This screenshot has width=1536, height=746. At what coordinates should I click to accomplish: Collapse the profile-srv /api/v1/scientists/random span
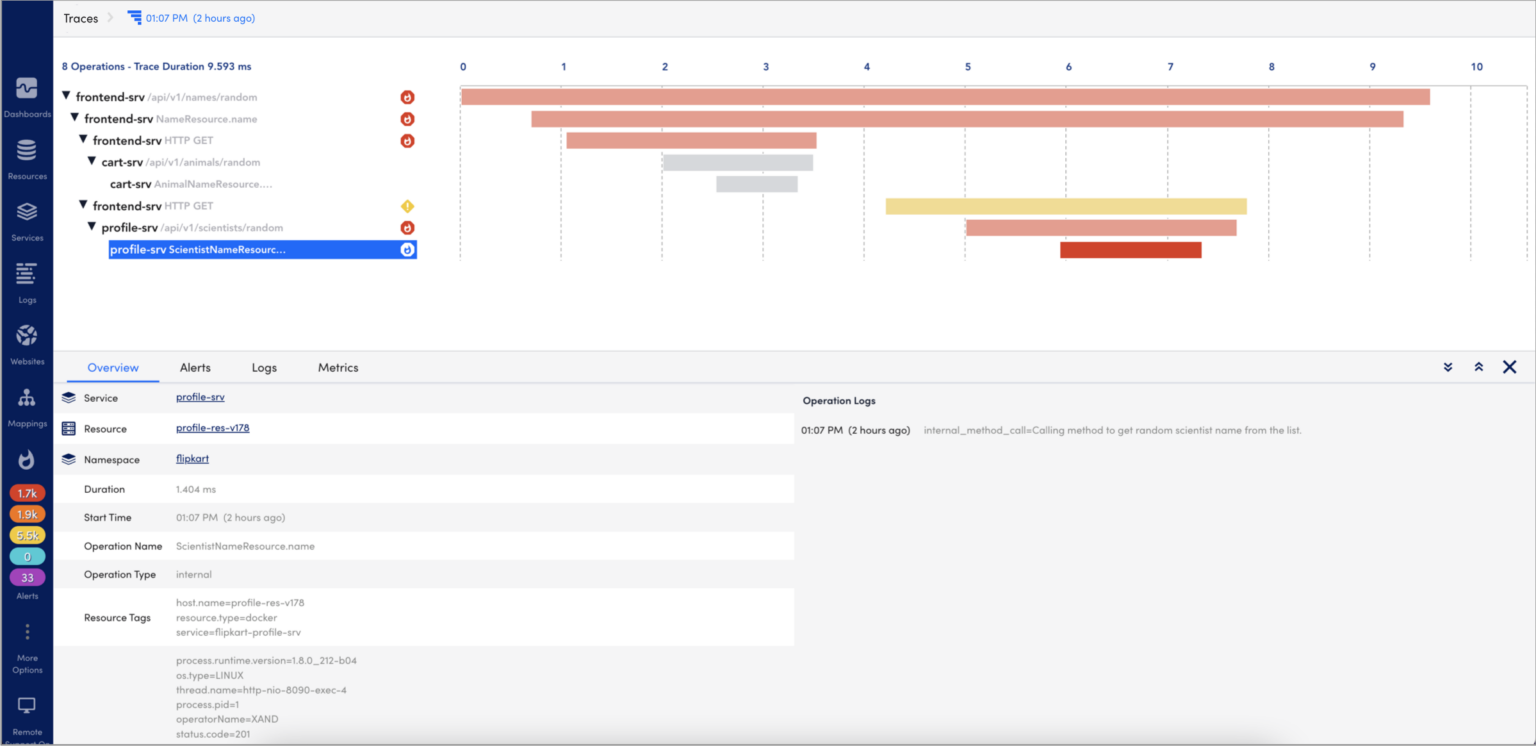click(91, 227)
